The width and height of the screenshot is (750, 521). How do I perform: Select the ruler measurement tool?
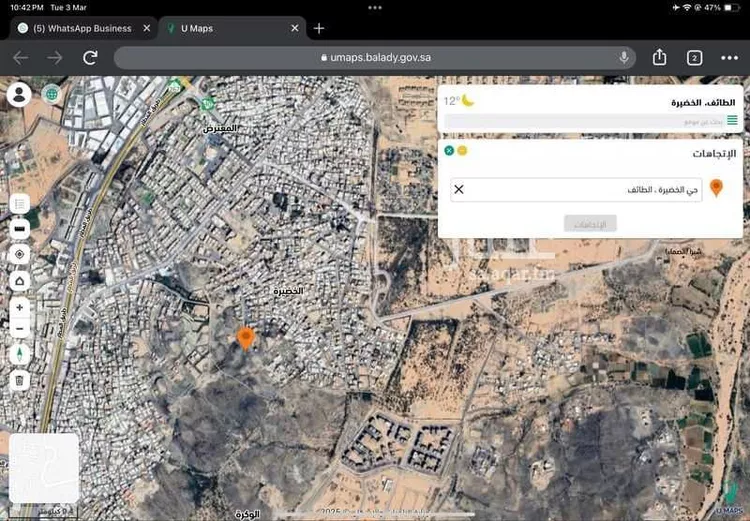tap(20, 229)
